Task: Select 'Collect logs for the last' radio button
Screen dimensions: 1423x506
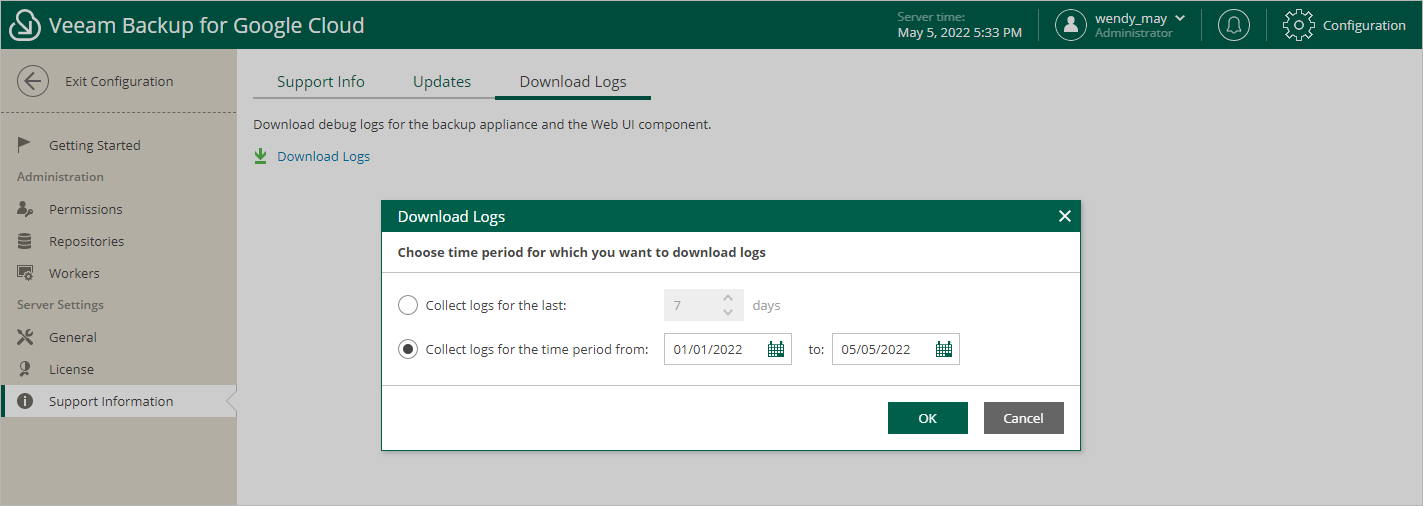Action: (x=408, y=305)
